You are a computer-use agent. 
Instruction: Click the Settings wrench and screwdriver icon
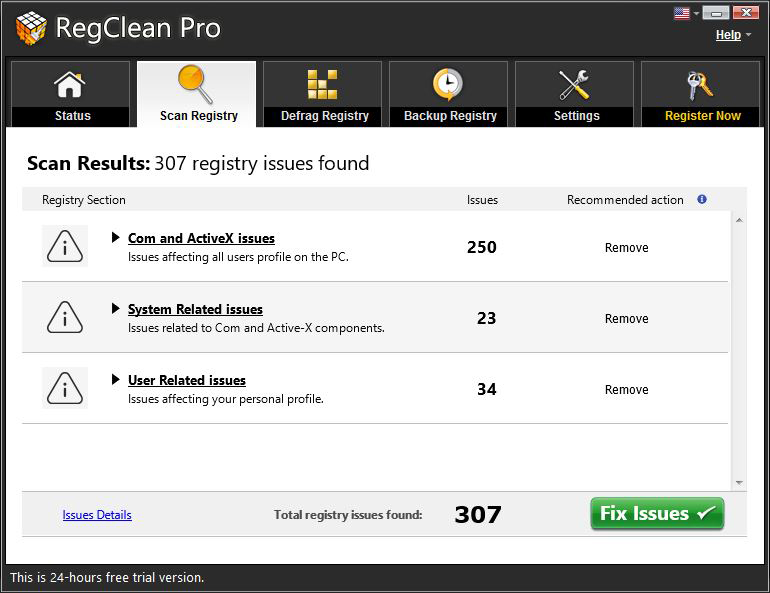tap(575, 84)
